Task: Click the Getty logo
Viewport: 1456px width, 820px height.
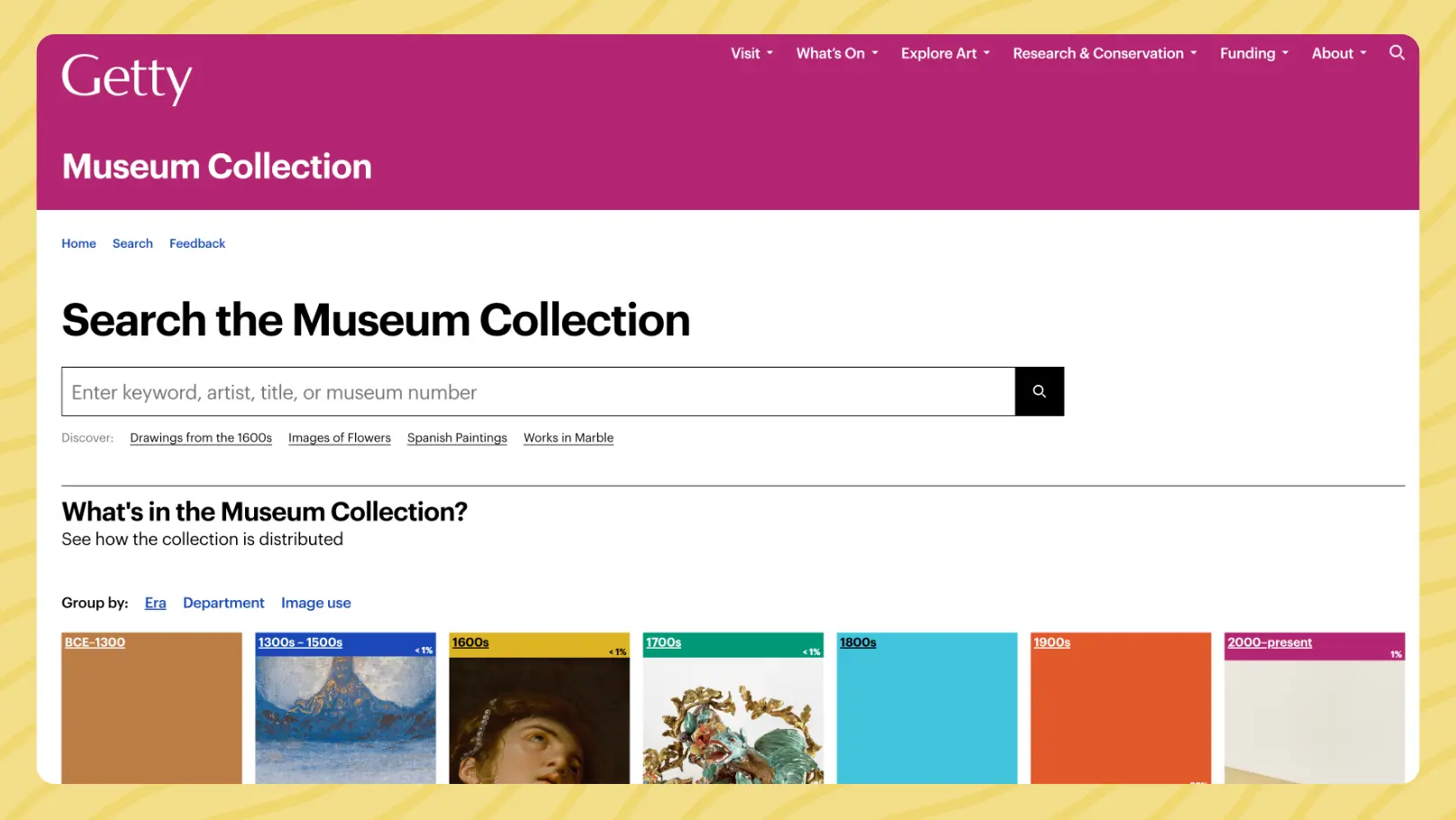Action: click(126, 77)
